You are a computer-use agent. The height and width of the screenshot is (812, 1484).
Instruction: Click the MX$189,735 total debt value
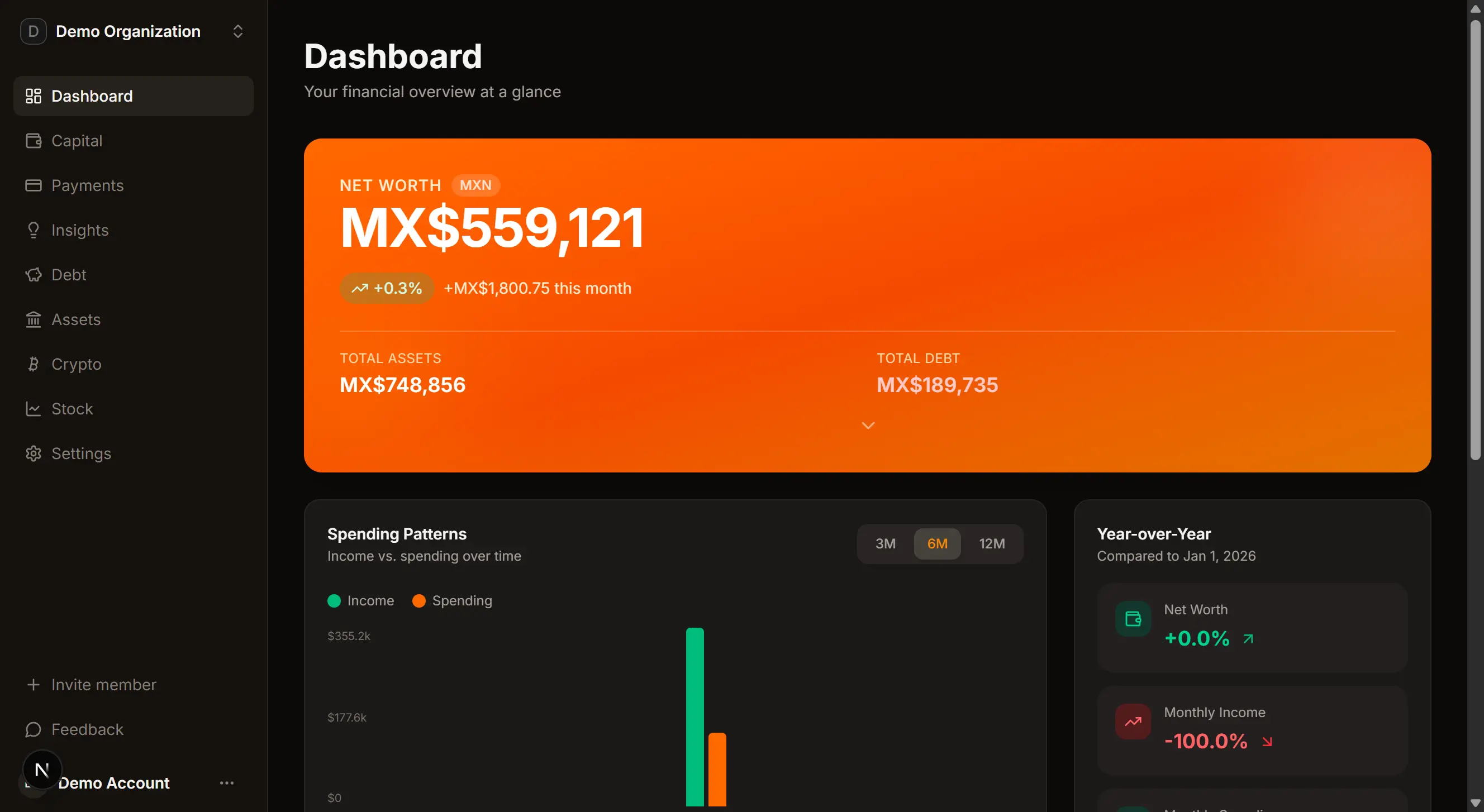pos(936,385)
